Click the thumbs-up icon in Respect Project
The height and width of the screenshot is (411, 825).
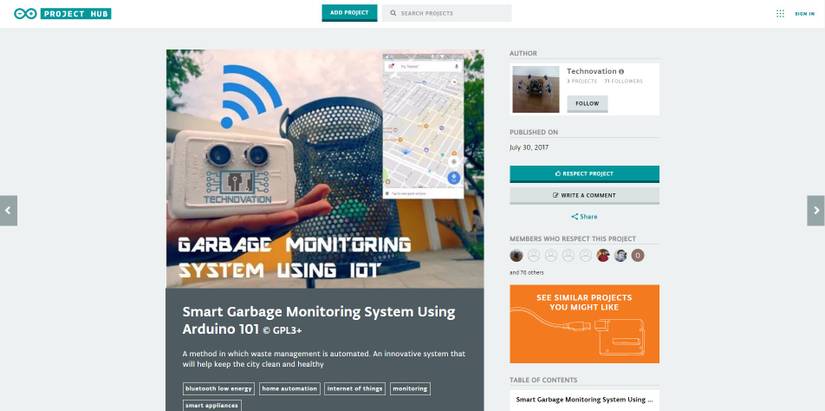coord(558,174)
